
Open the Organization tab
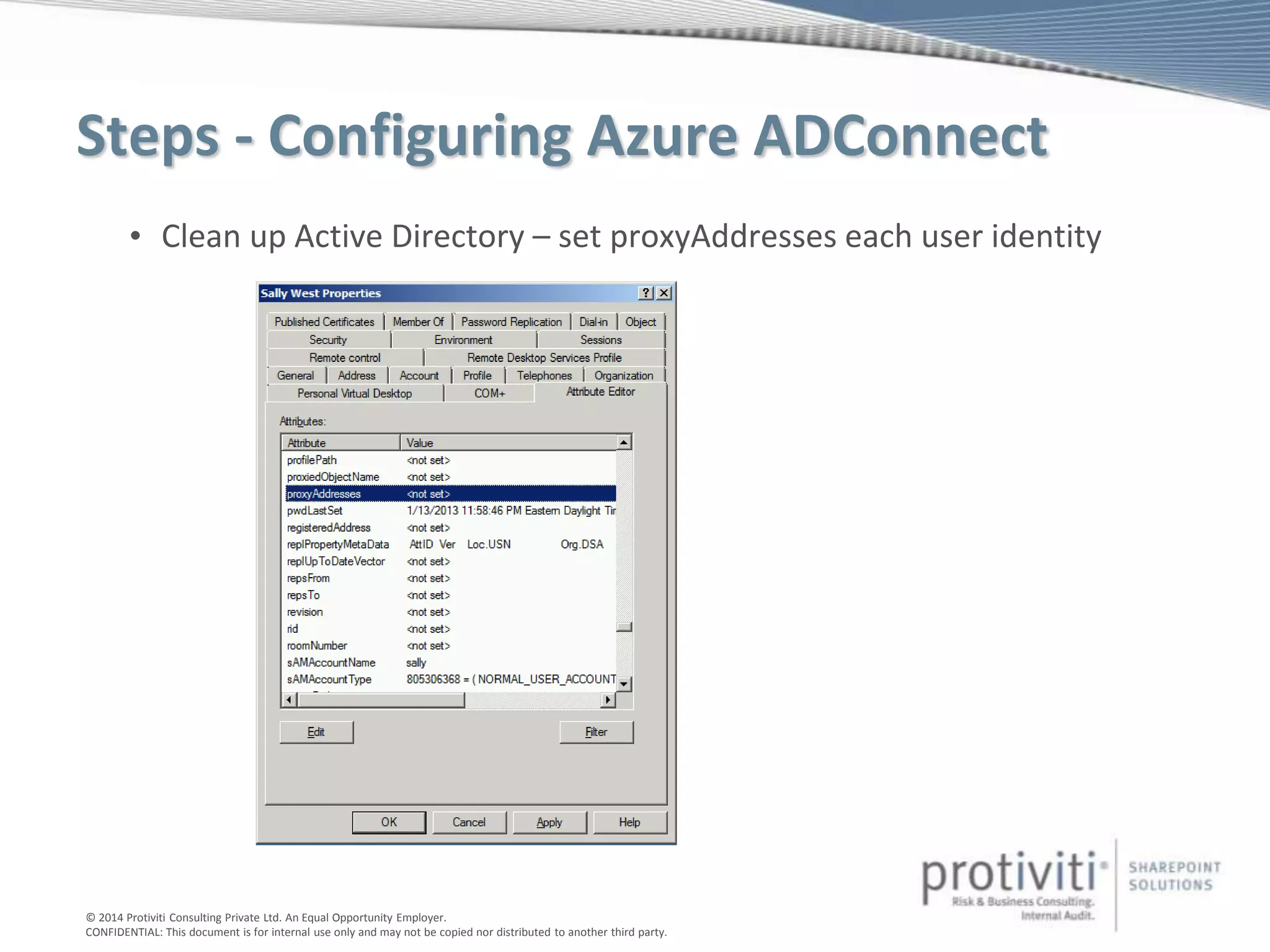(624, 376)
